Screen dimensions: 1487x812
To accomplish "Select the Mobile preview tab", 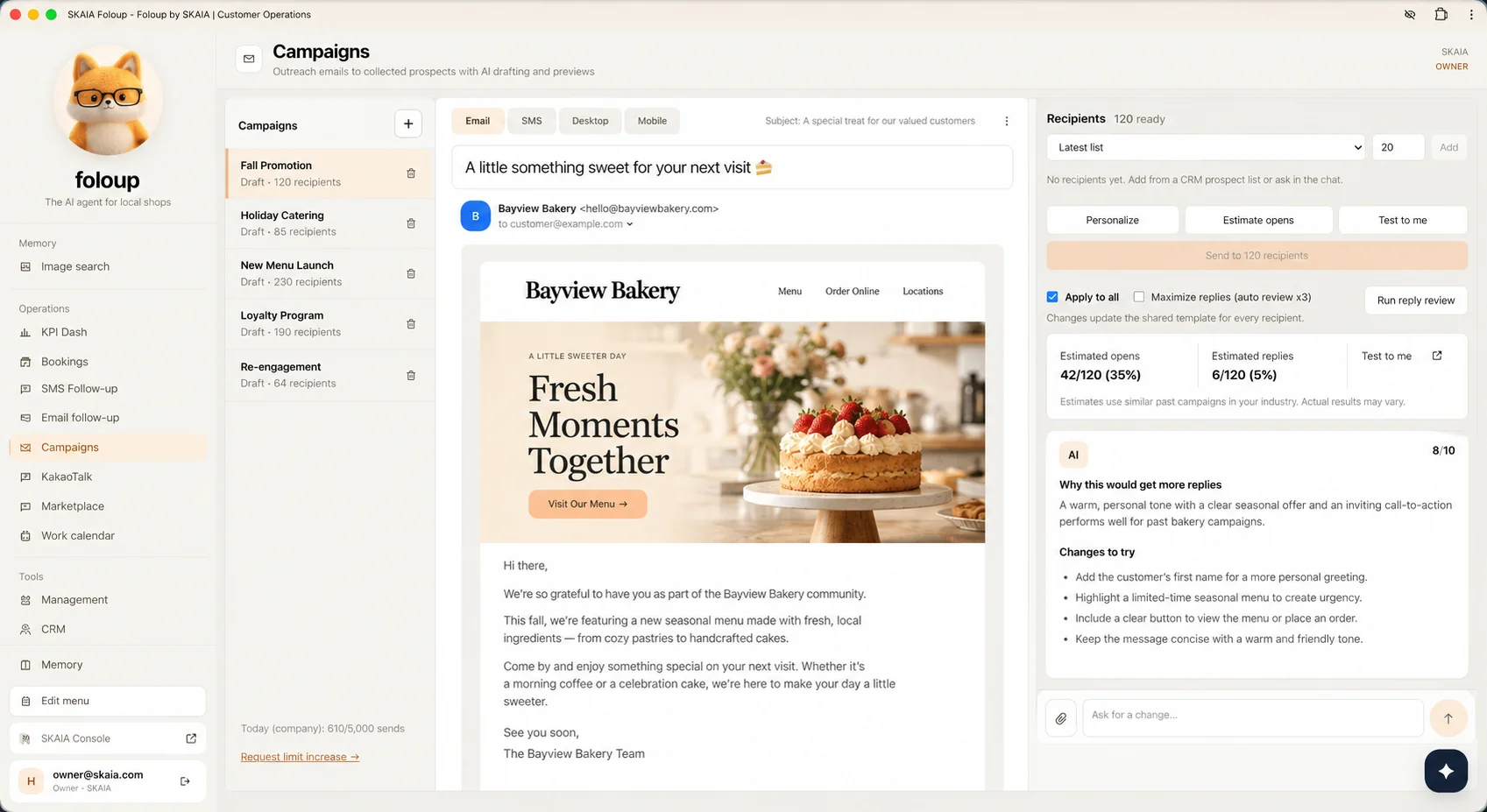I will [x=652, y=121].
